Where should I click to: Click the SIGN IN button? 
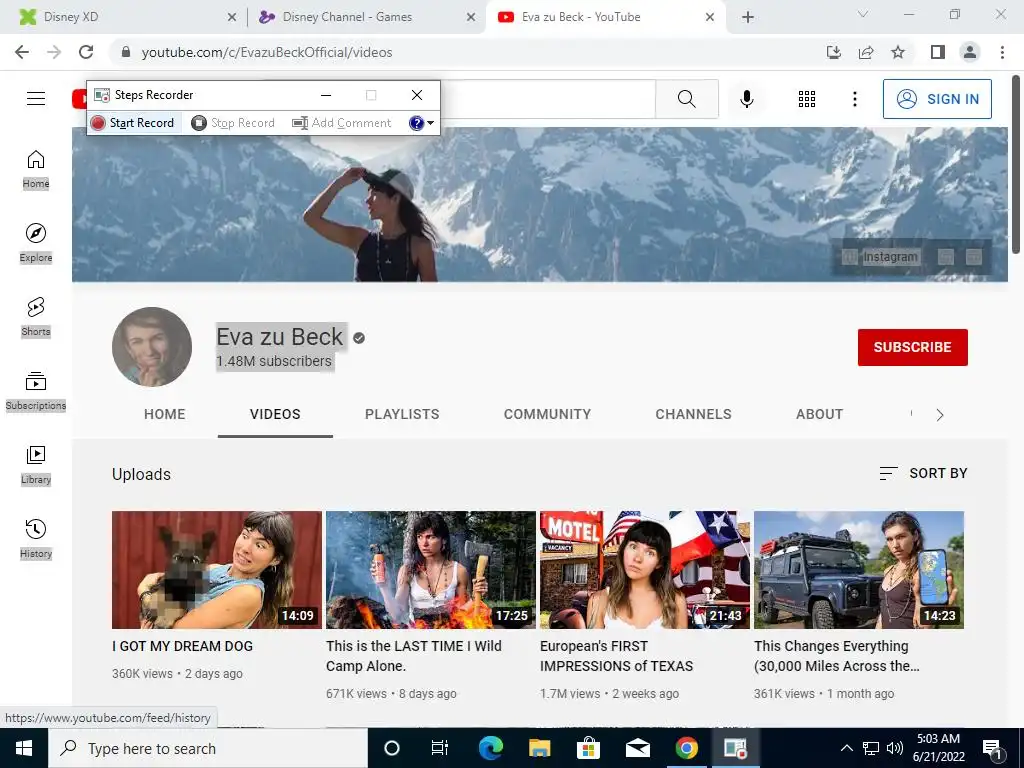[x=937, y=99]
